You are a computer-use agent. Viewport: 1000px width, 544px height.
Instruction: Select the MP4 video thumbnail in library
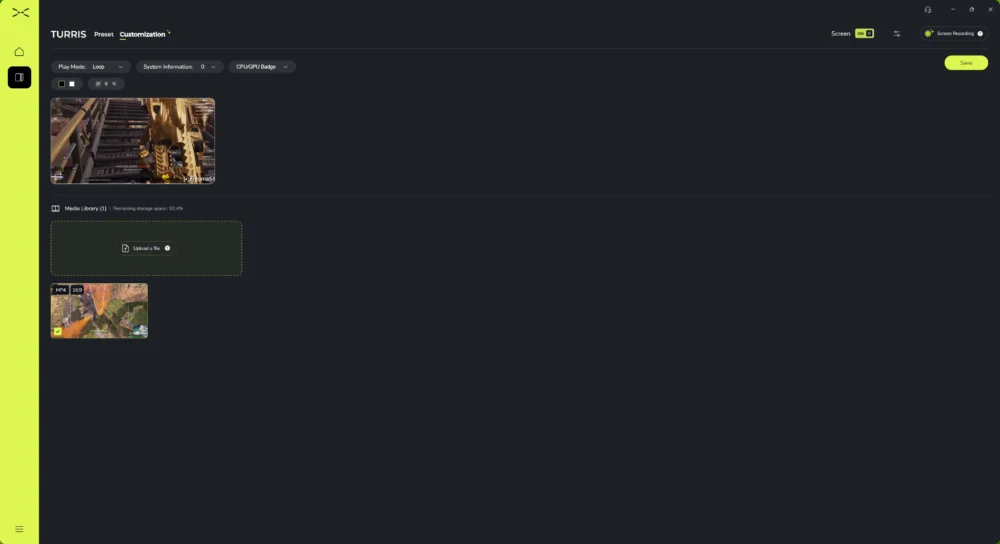pos(99,311)
